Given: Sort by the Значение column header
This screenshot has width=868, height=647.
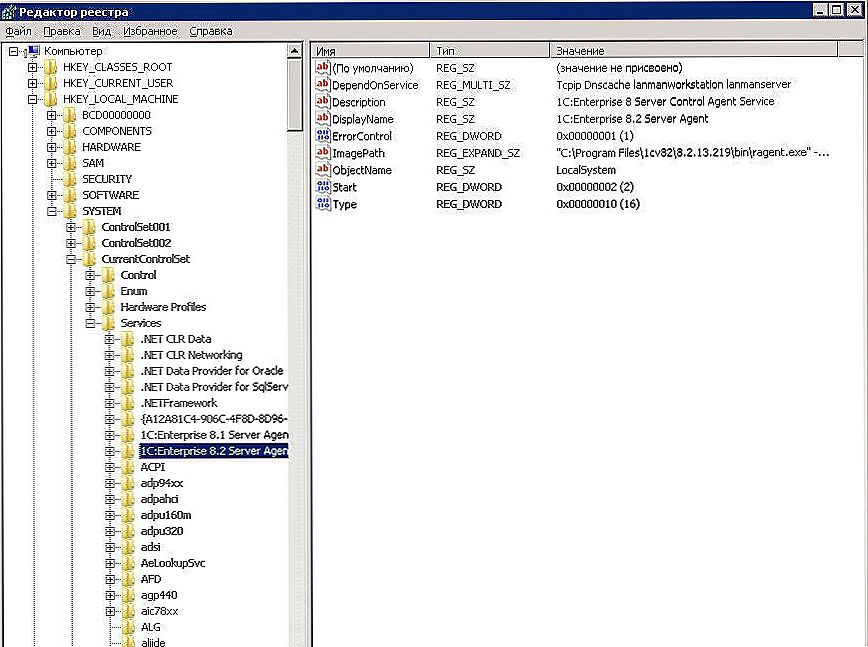Looking at the screenshot, I should point(694,51).
